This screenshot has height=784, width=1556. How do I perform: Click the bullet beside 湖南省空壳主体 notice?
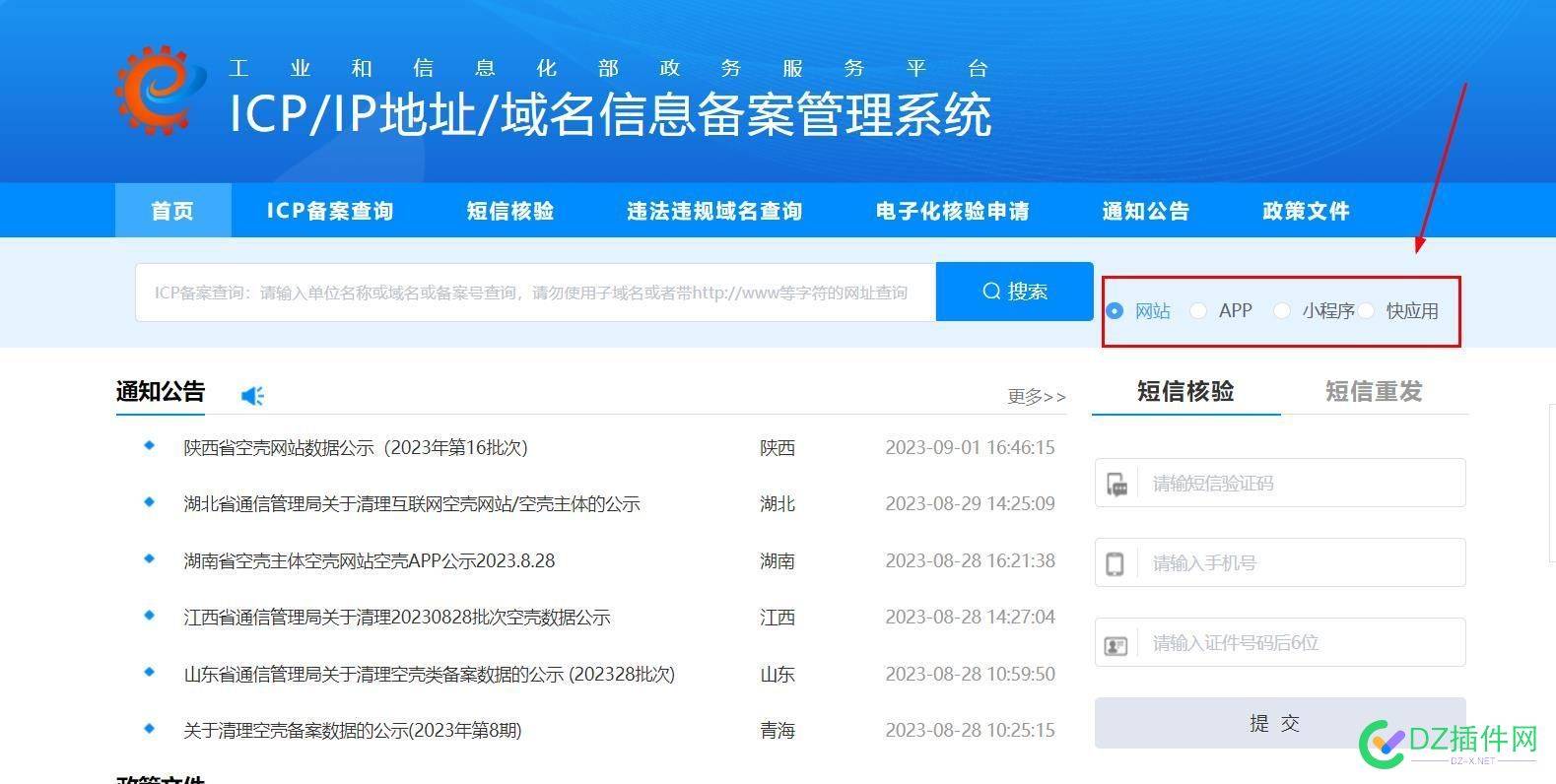click(150, 558)
